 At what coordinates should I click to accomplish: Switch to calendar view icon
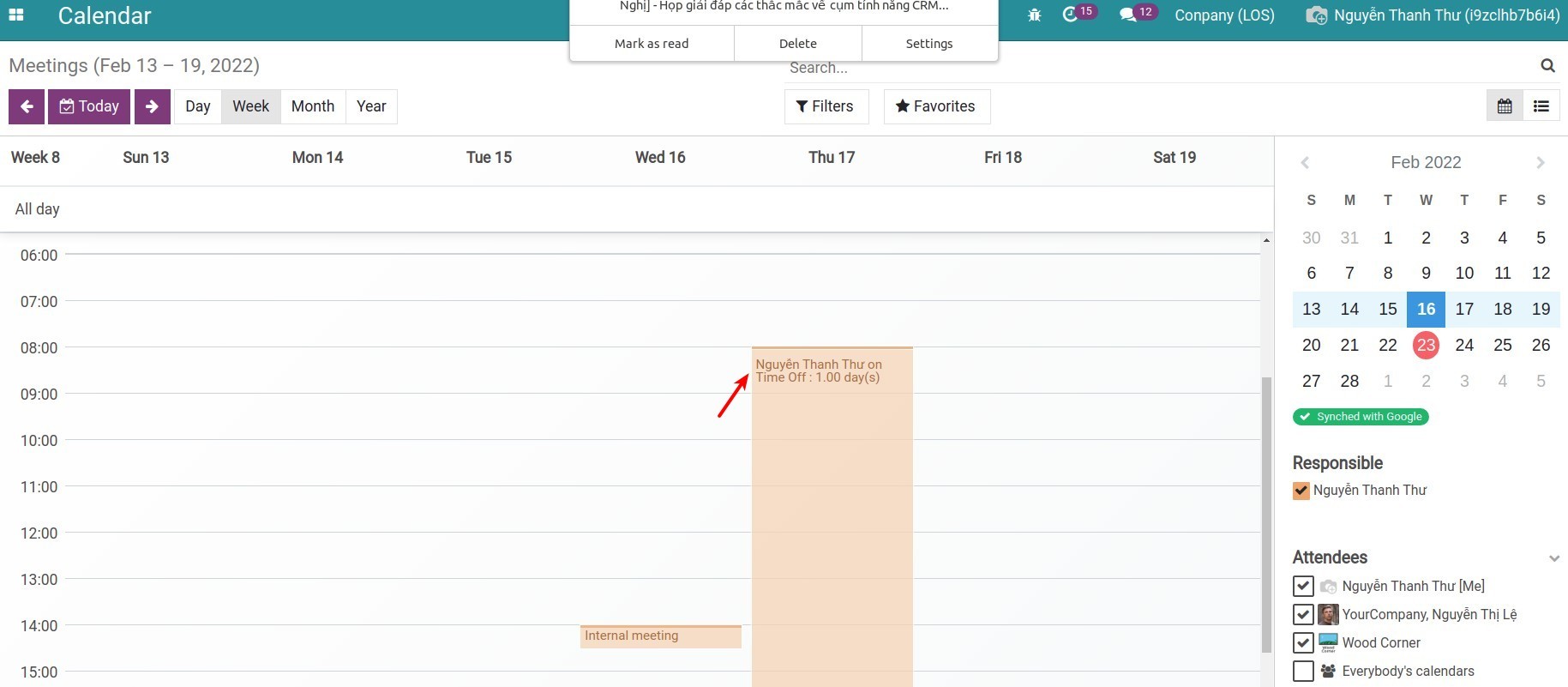pyautogui.click(x=1505, y=106)
